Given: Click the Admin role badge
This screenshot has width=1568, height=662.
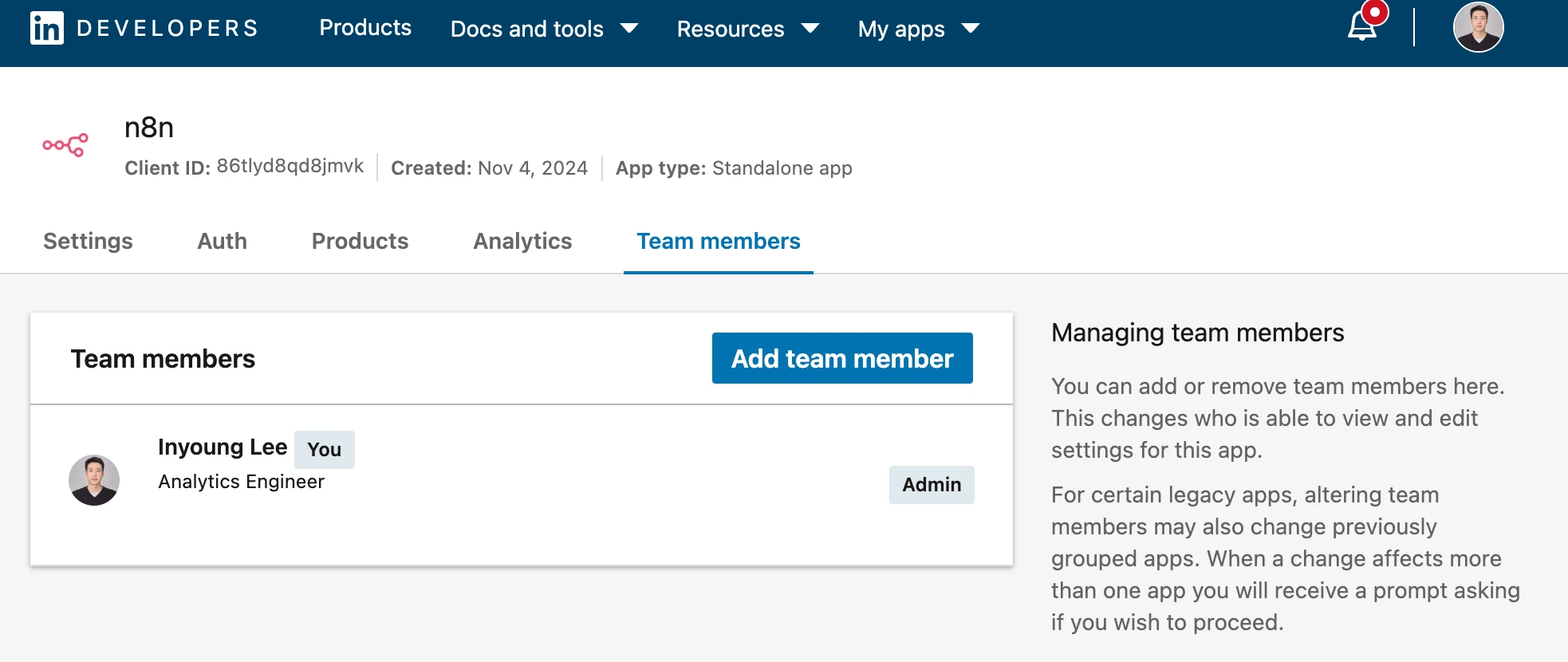Looking at the screenshot, I should (x=931, y=485).
